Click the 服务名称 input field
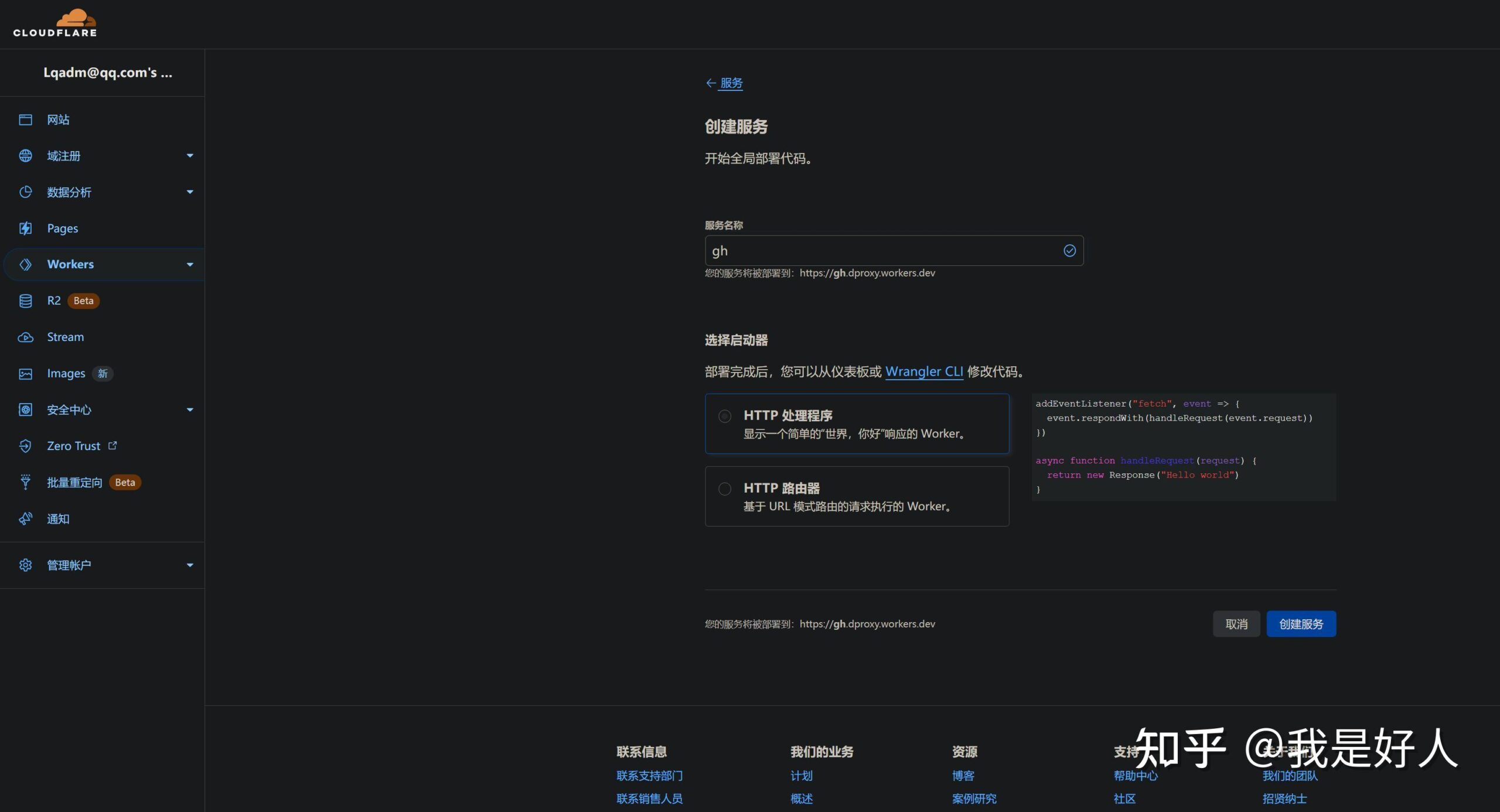The height and width of the screenshot is (812, 1500). (x=894, y=251)
